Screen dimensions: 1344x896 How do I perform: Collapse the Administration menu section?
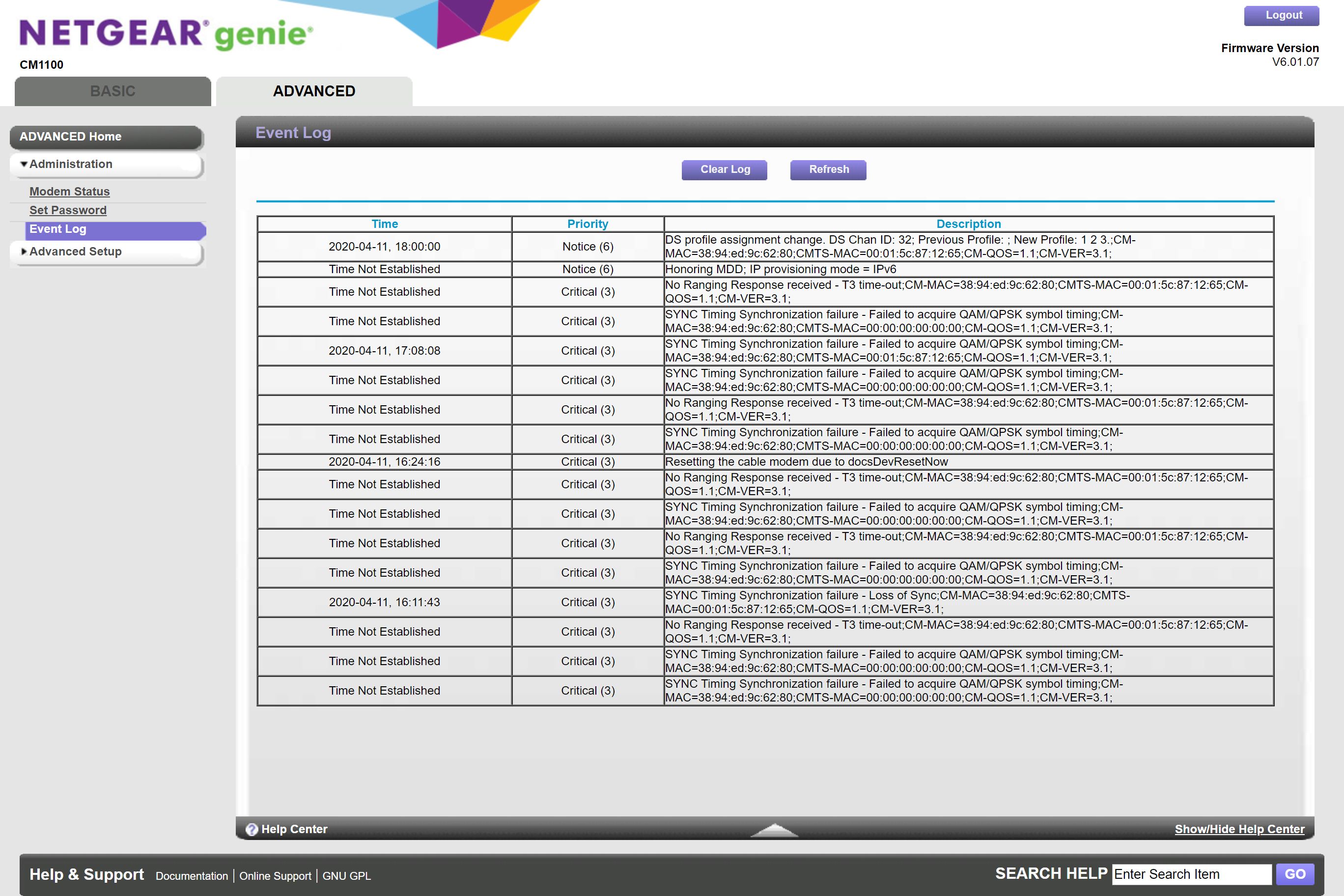coord(106,165)
